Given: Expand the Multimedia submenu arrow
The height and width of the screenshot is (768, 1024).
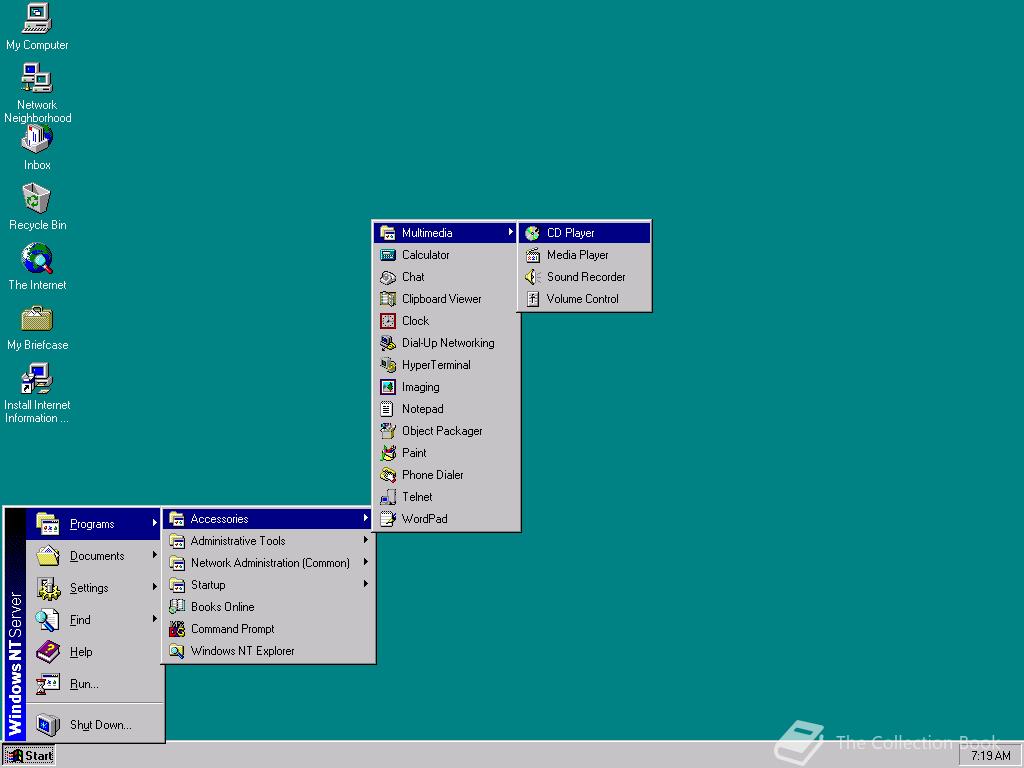Looking at the screenshot, I should coord(510,232).
